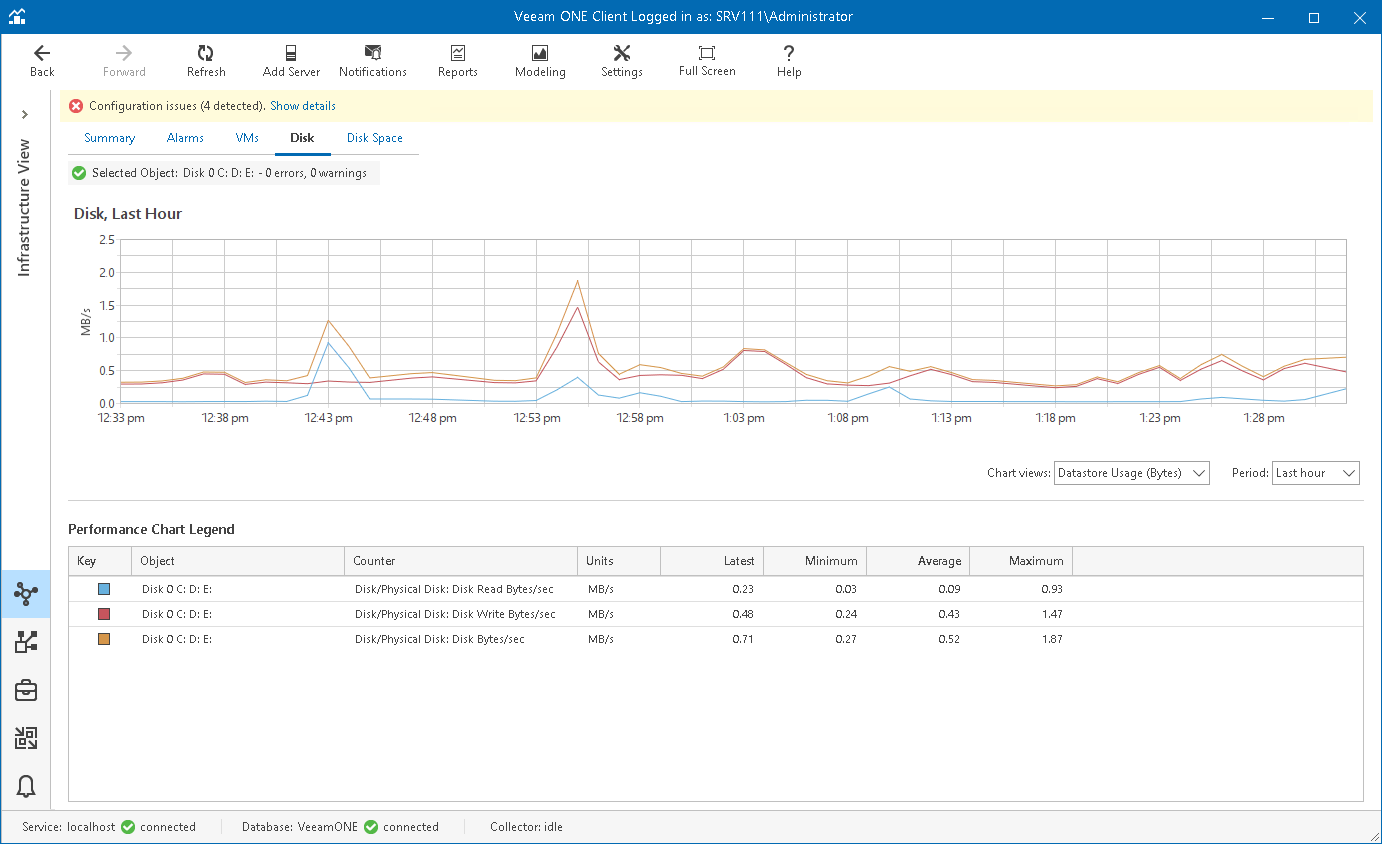Open the Notifications toolbar item
1382x844 pixels.
point(373,60)
